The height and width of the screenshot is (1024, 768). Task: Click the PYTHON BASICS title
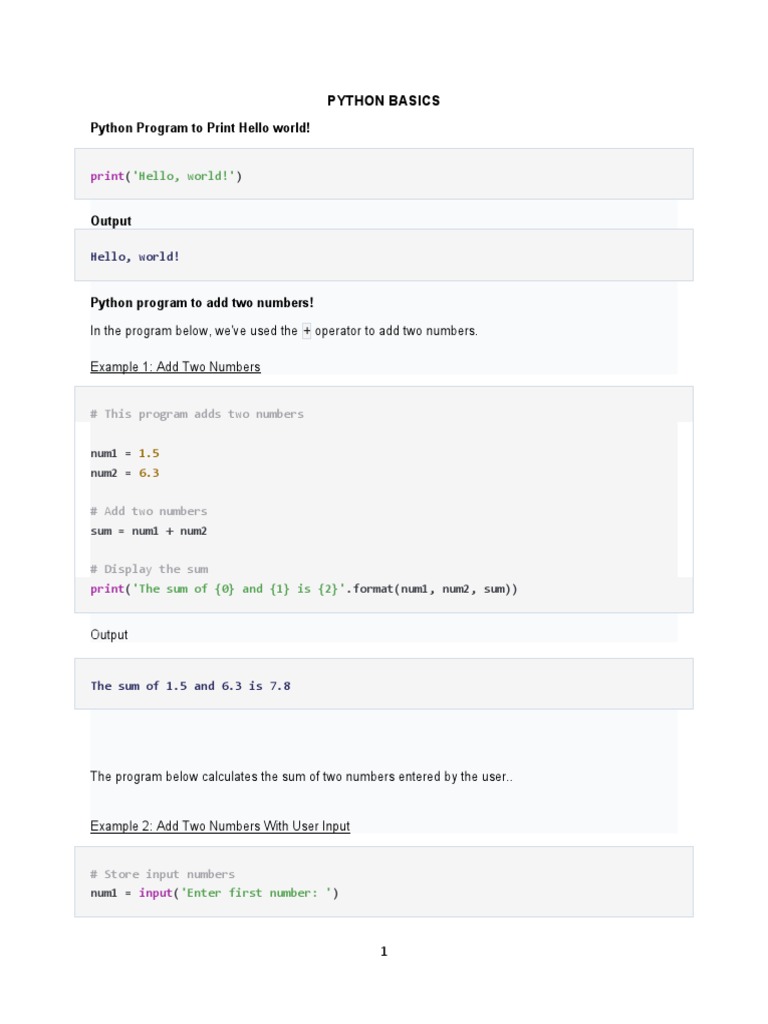384,101
